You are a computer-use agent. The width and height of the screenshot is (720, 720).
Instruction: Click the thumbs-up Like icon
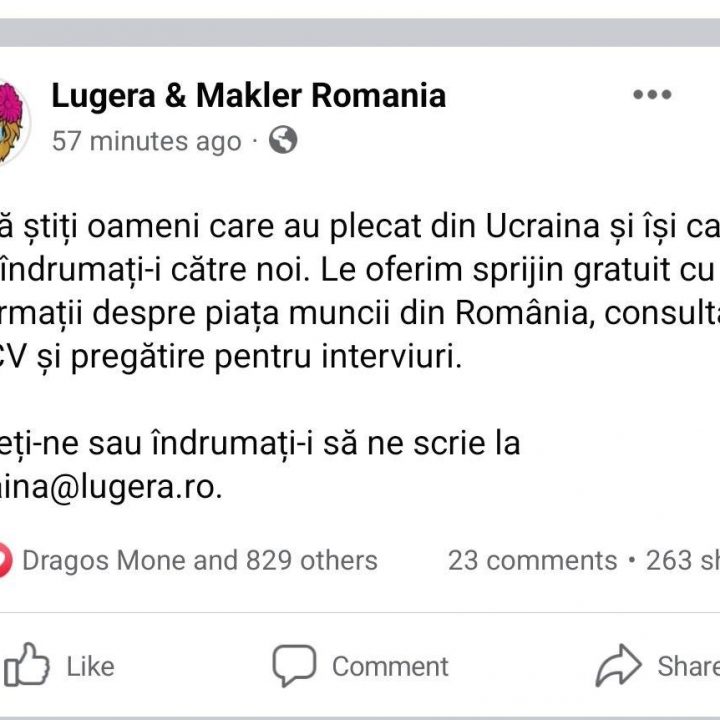pos(26,665)
